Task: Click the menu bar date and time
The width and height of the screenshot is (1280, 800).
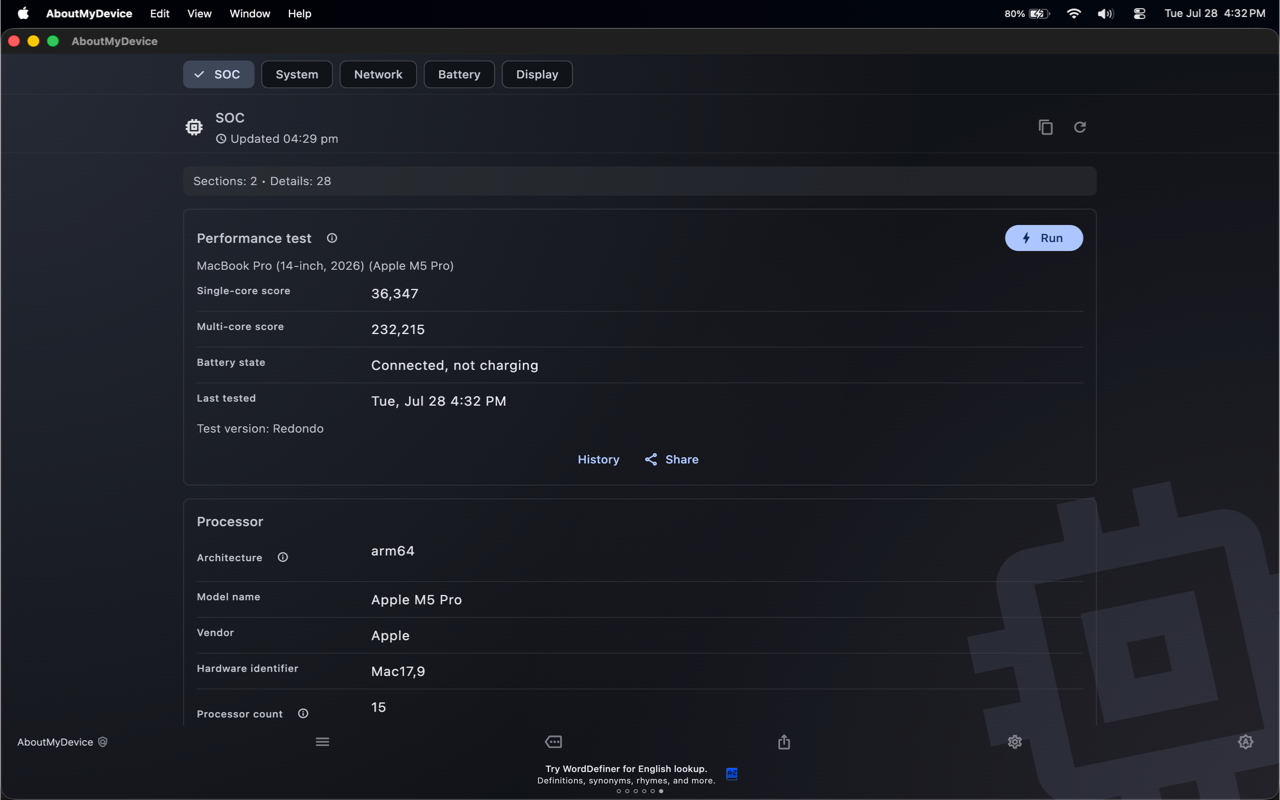Action: [1215, 14]
